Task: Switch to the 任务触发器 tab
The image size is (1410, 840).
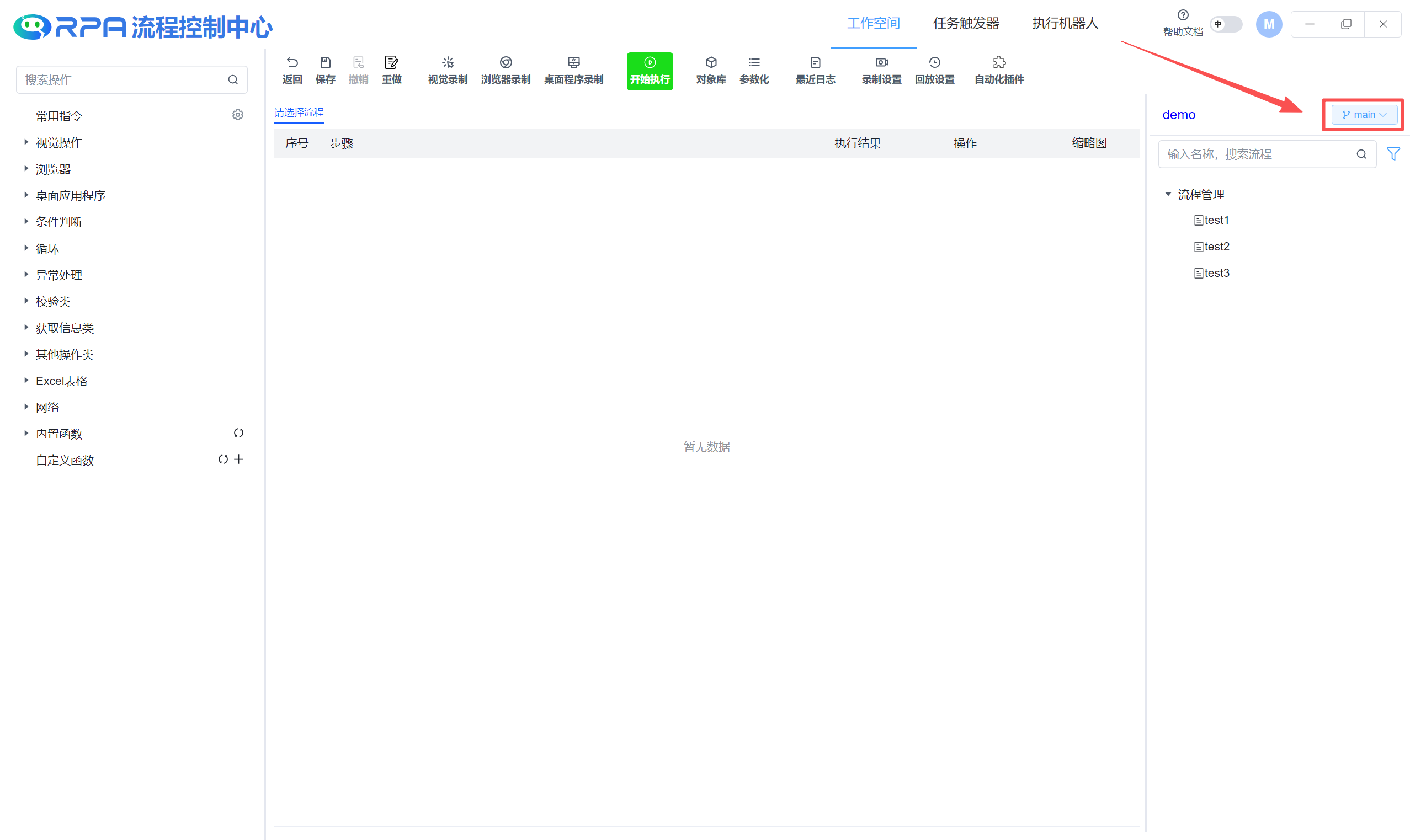Action: pyautogui.click(x=966, y=23)
